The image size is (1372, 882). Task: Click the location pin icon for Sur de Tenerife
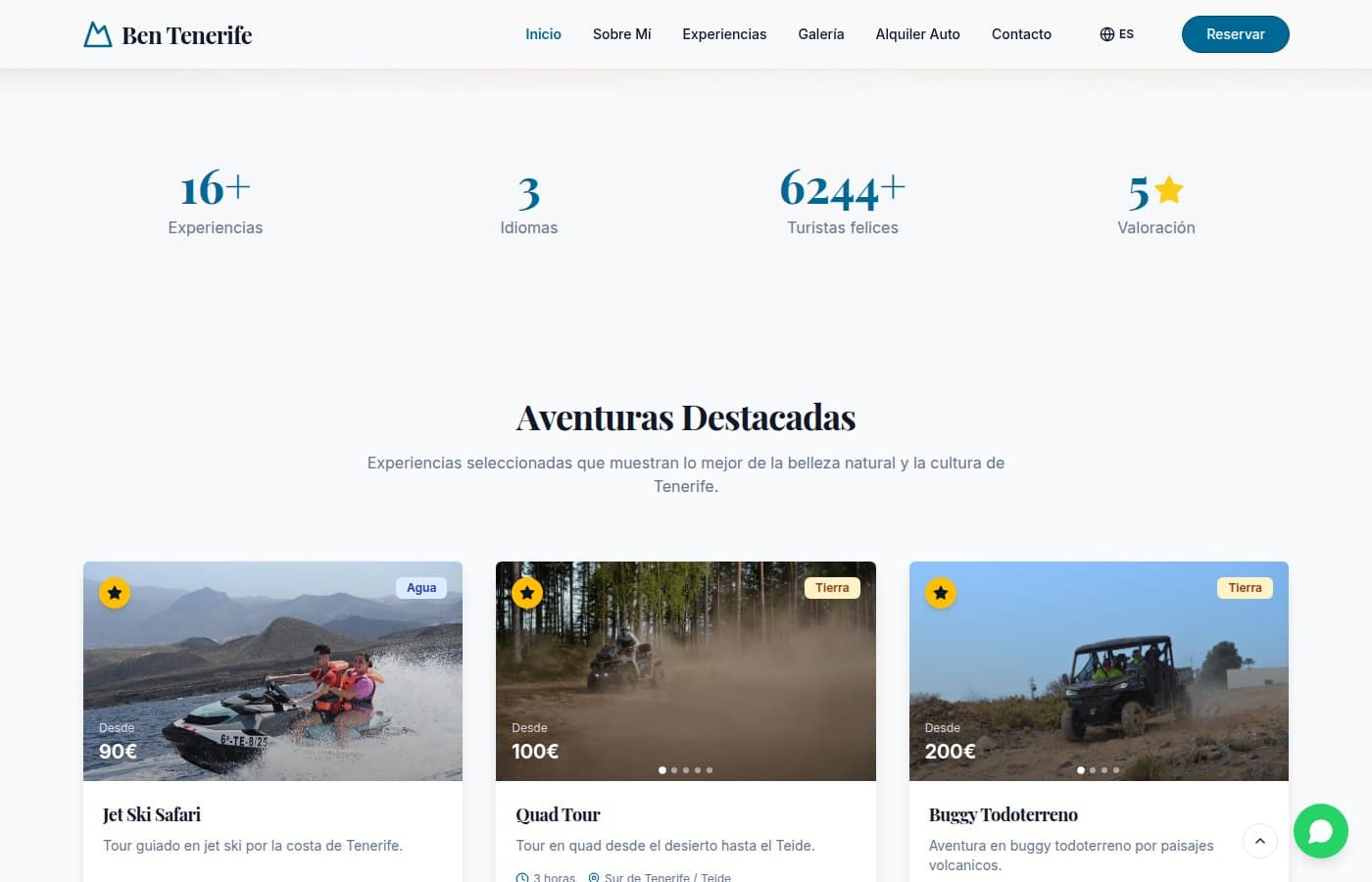pos(594,877)
